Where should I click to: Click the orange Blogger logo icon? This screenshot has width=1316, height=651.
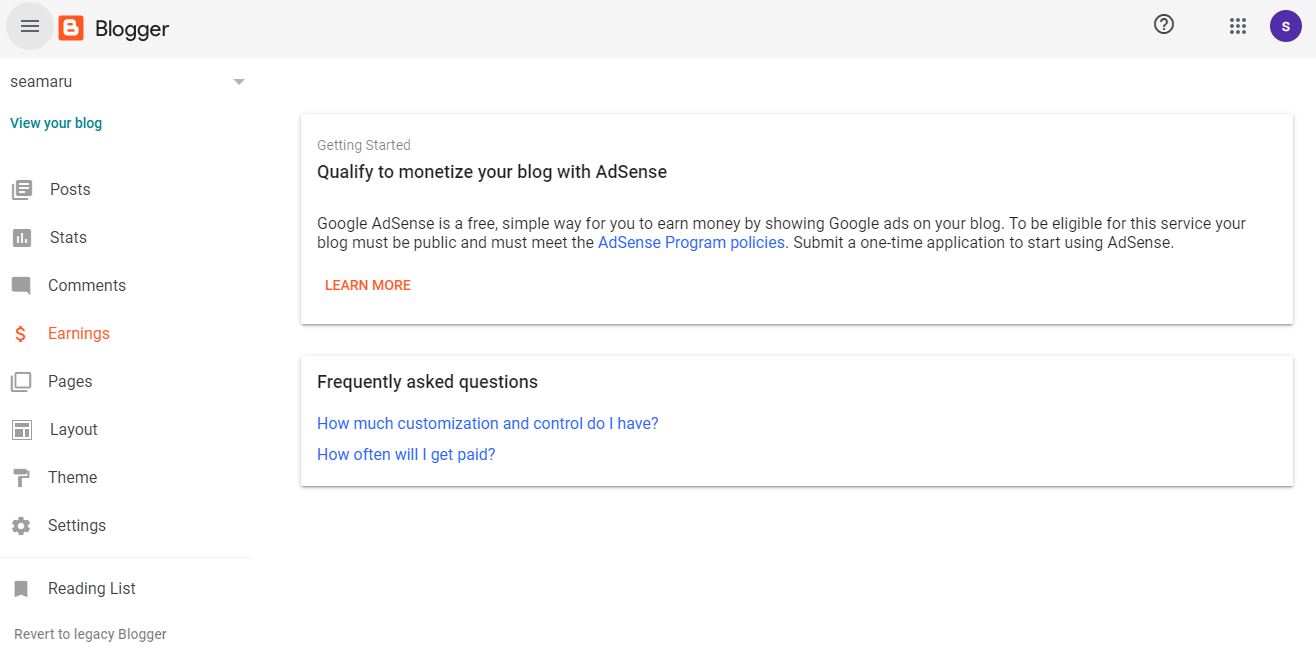[71, 28]
